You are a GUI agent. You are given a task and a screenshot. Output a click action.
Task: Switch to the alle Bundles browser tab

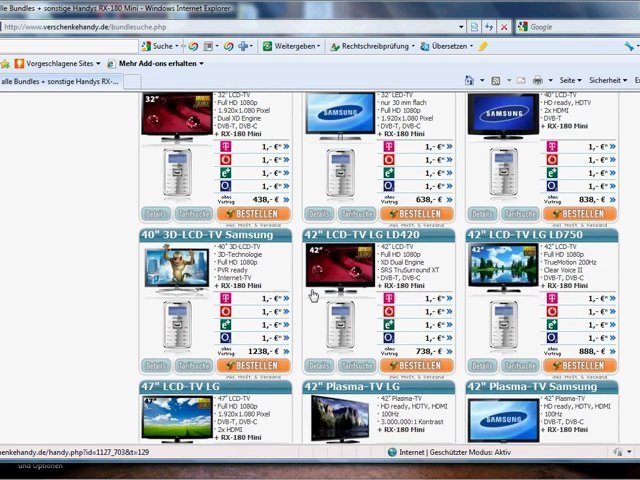60,81
